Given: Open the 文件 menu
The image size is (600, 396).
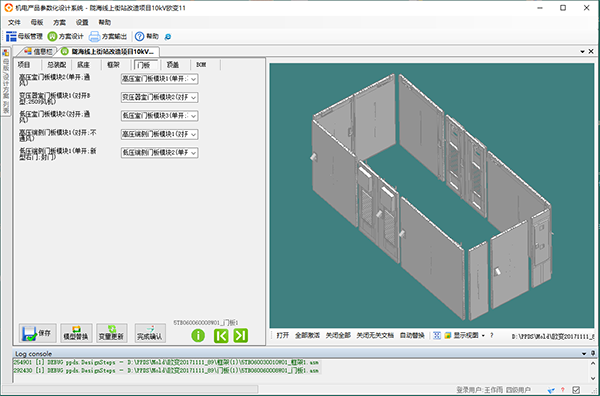Looking at the screenshot, I should [x=14, y=23].
